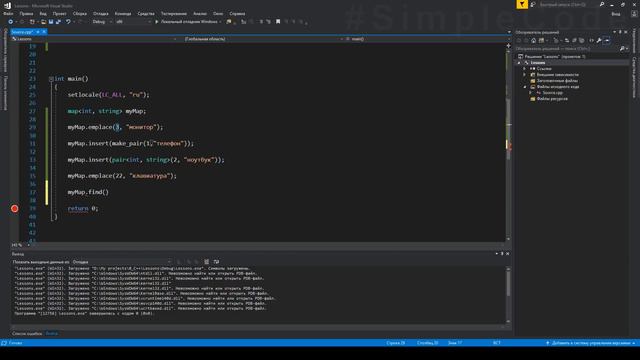Viewport: 640px width, 360px height.
Task: Click add to source control status item
Action: tap(591, 343)
